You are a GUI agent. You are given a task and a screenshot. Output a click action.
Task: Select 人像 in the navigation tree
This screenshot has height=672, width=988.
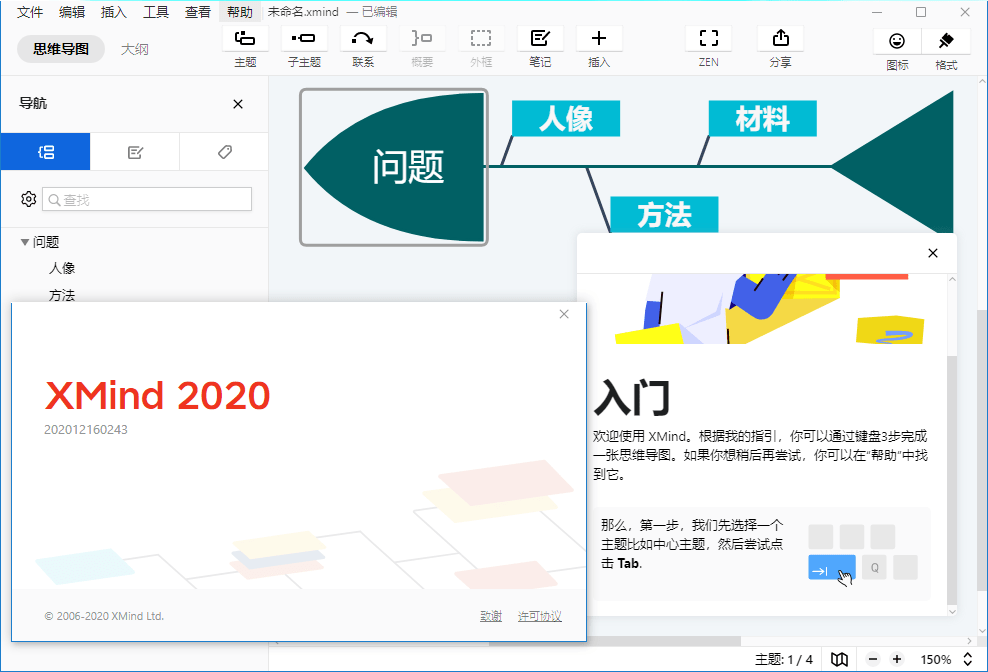(x=62, y=269)
